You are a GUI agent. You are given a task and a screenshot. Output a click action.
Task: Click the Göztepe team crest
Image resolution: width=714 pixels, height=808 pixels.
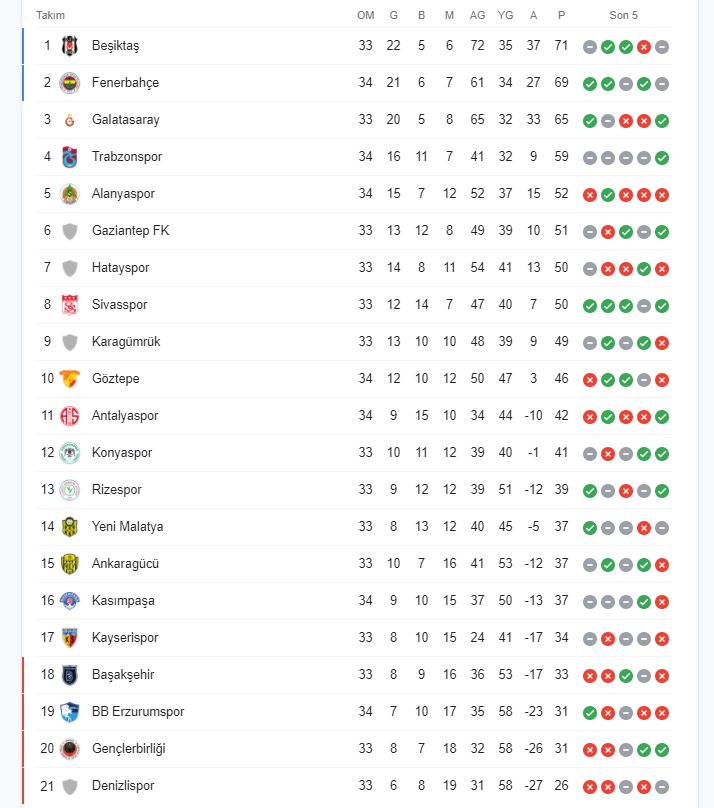click(70, 379)
